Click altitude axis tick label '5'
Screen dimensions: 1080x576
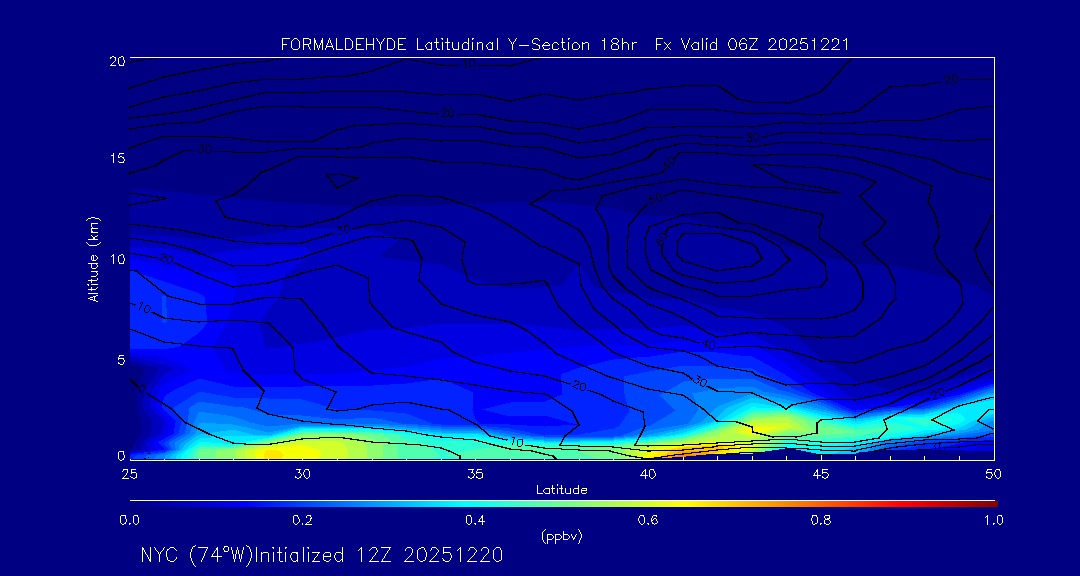[x=120, y=360]
